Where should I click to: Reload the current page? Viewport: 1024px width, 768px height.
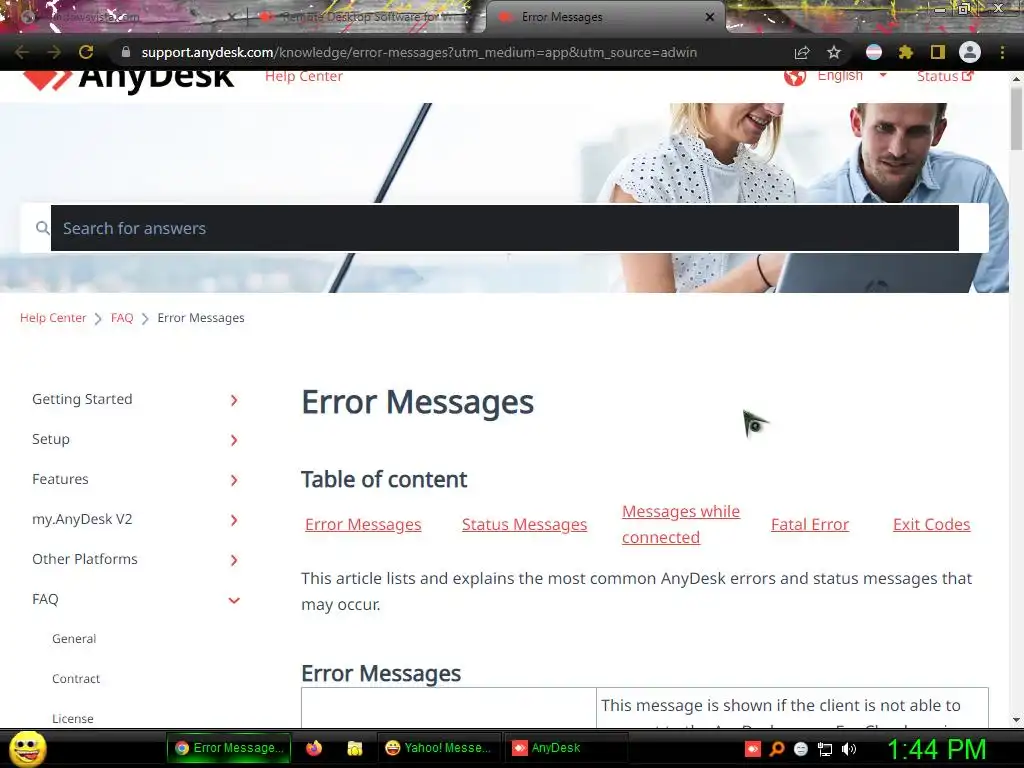(x=86, y=52)
